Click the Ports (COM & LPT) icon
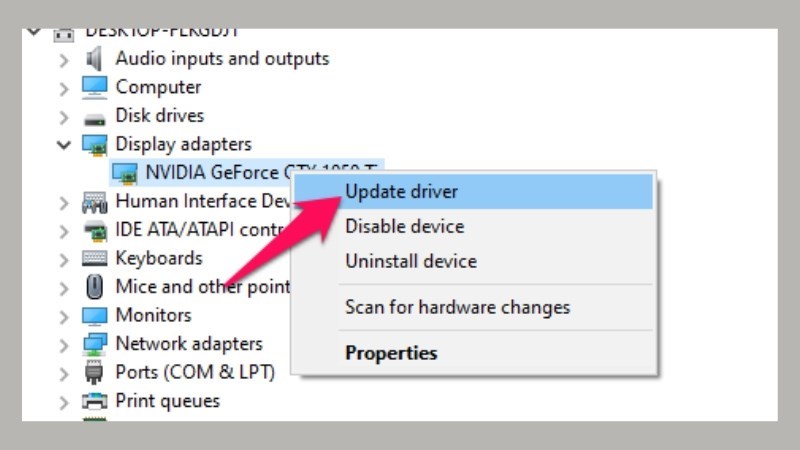 pyautogui.click(x=94, y=373)
